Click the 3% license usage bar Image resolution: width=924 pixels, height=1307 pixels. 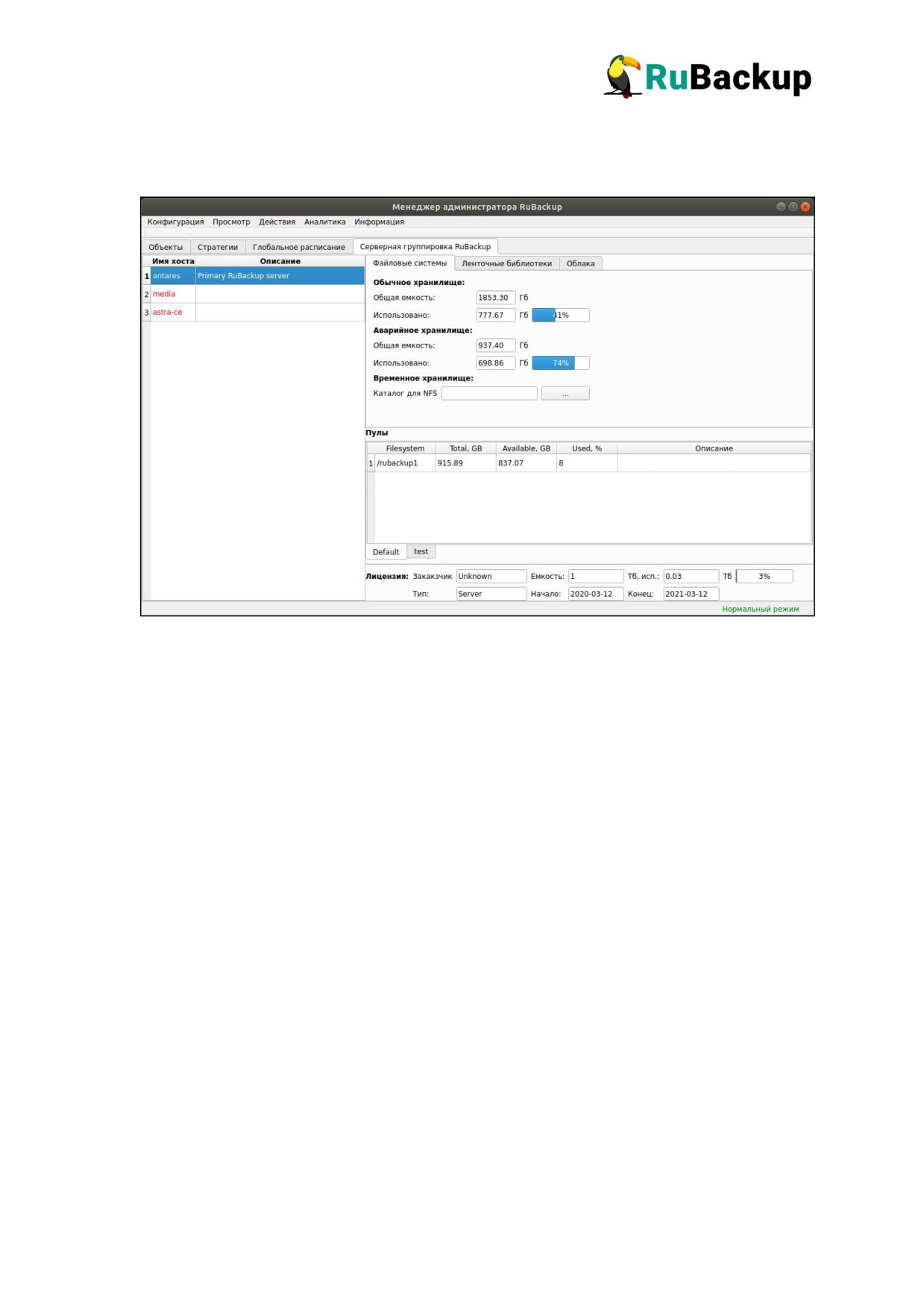click(x=764, y=576)
